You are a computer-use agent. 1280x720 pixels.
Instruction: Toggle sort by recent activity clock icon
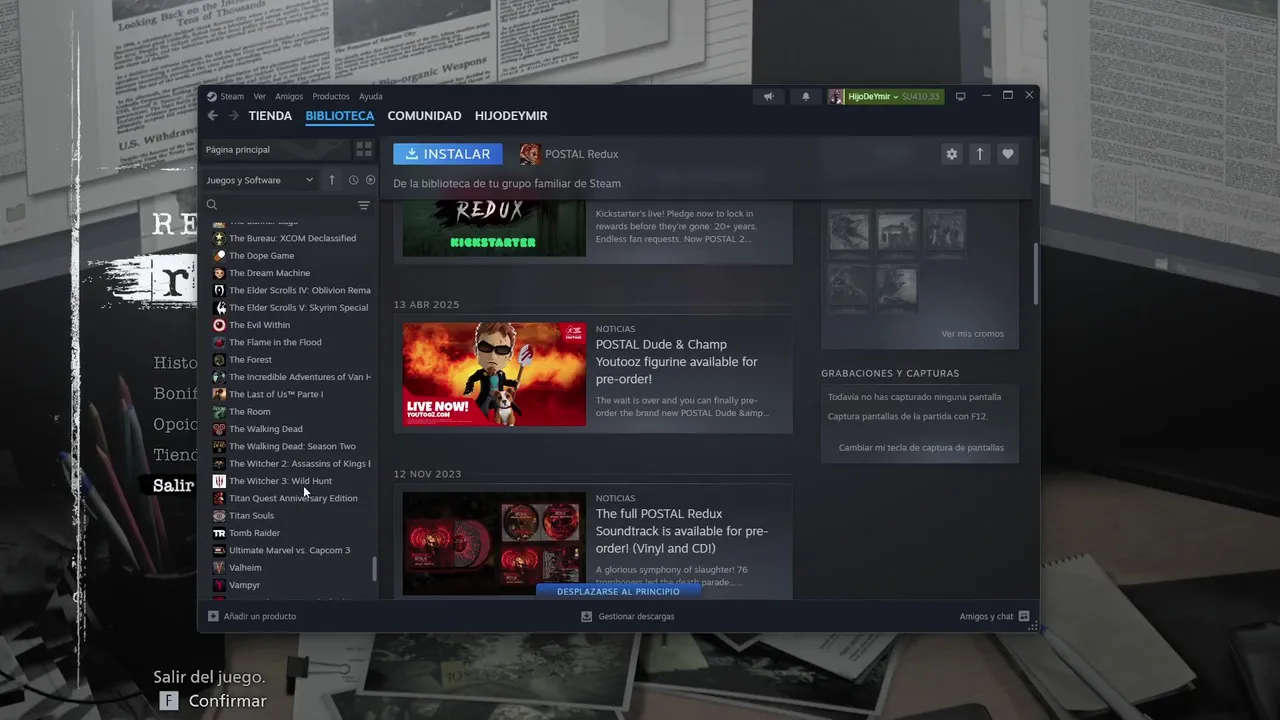click(353, 180)
